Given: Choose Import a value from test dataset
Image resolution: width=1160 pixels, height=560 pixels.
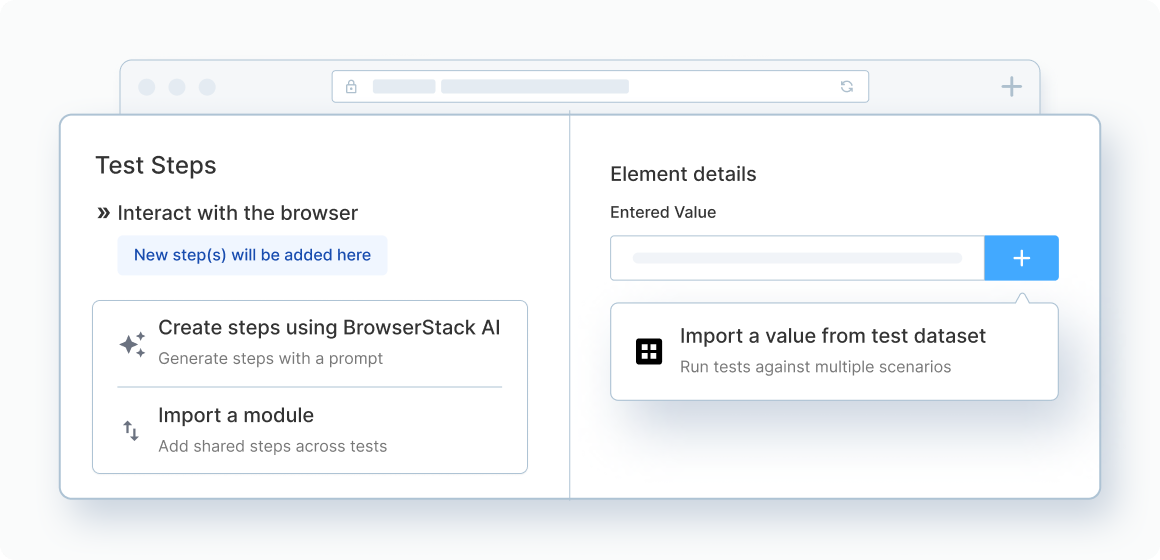Looking at the screenshot, I should pyautogui.click(x=834, y=351).
